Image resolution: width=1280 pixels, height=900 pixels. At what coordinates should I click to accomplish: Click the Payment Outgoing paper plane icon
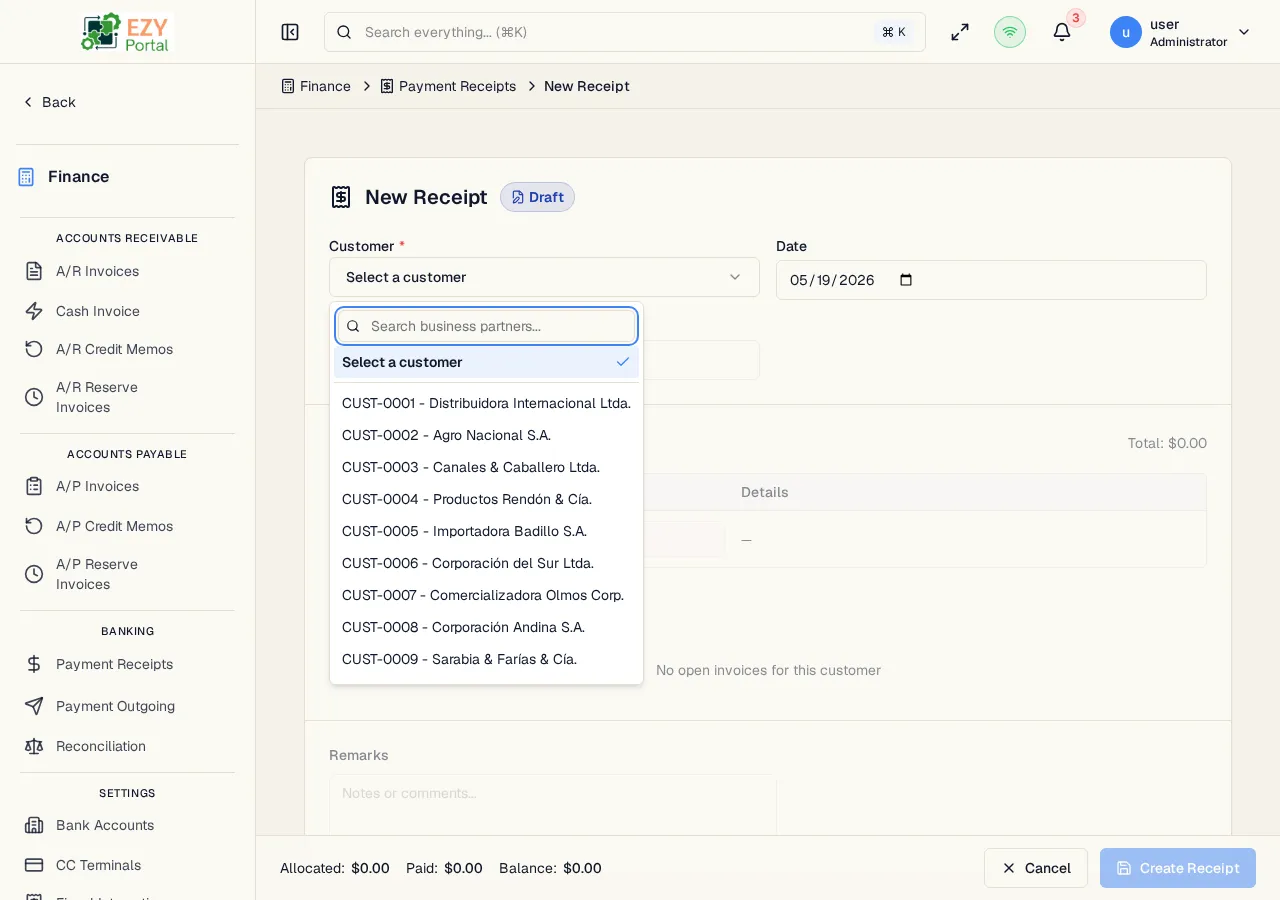[34, 706]
